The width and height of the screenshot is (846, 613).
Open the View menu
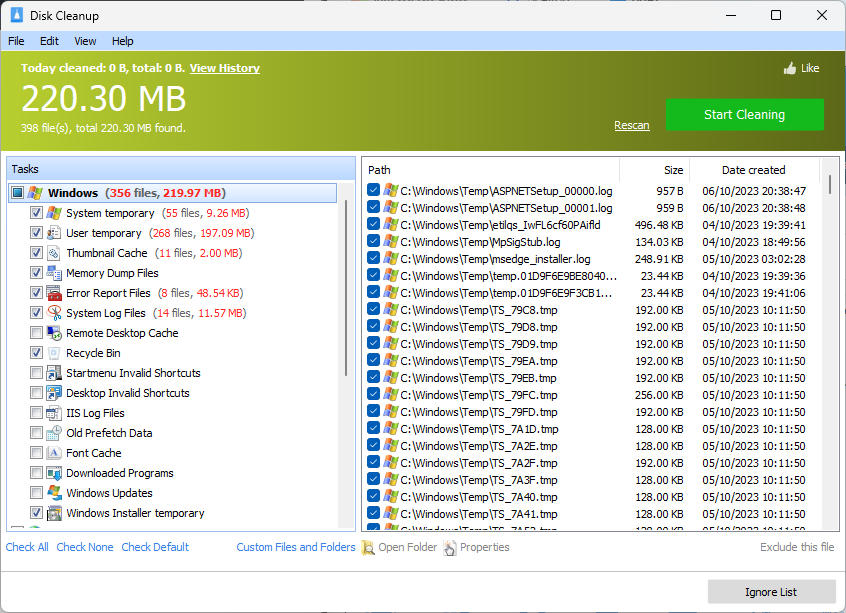click(x=85, y=41)
